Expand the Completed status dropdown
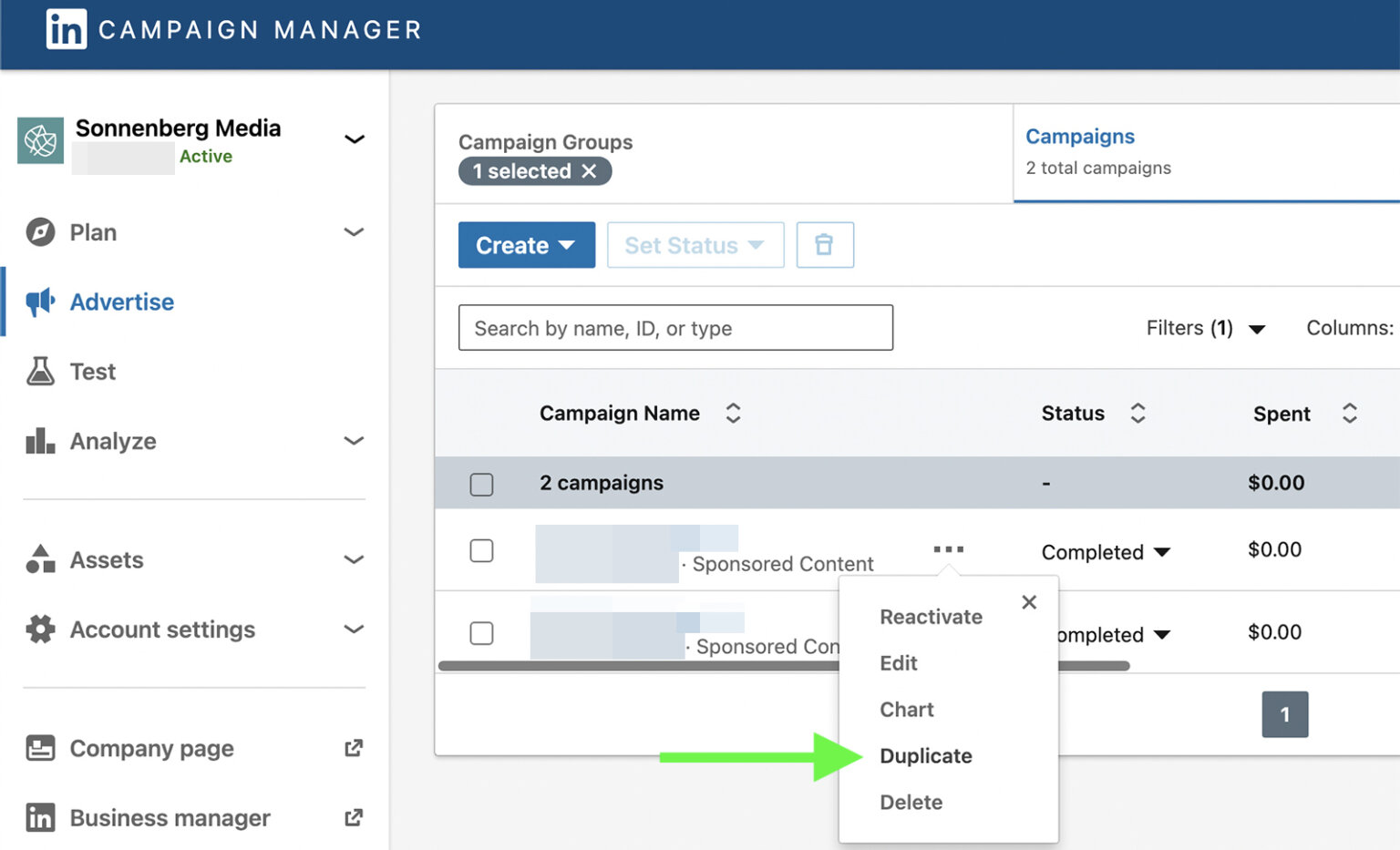This screenshot has height=850, width=1400. point(1106,551)
